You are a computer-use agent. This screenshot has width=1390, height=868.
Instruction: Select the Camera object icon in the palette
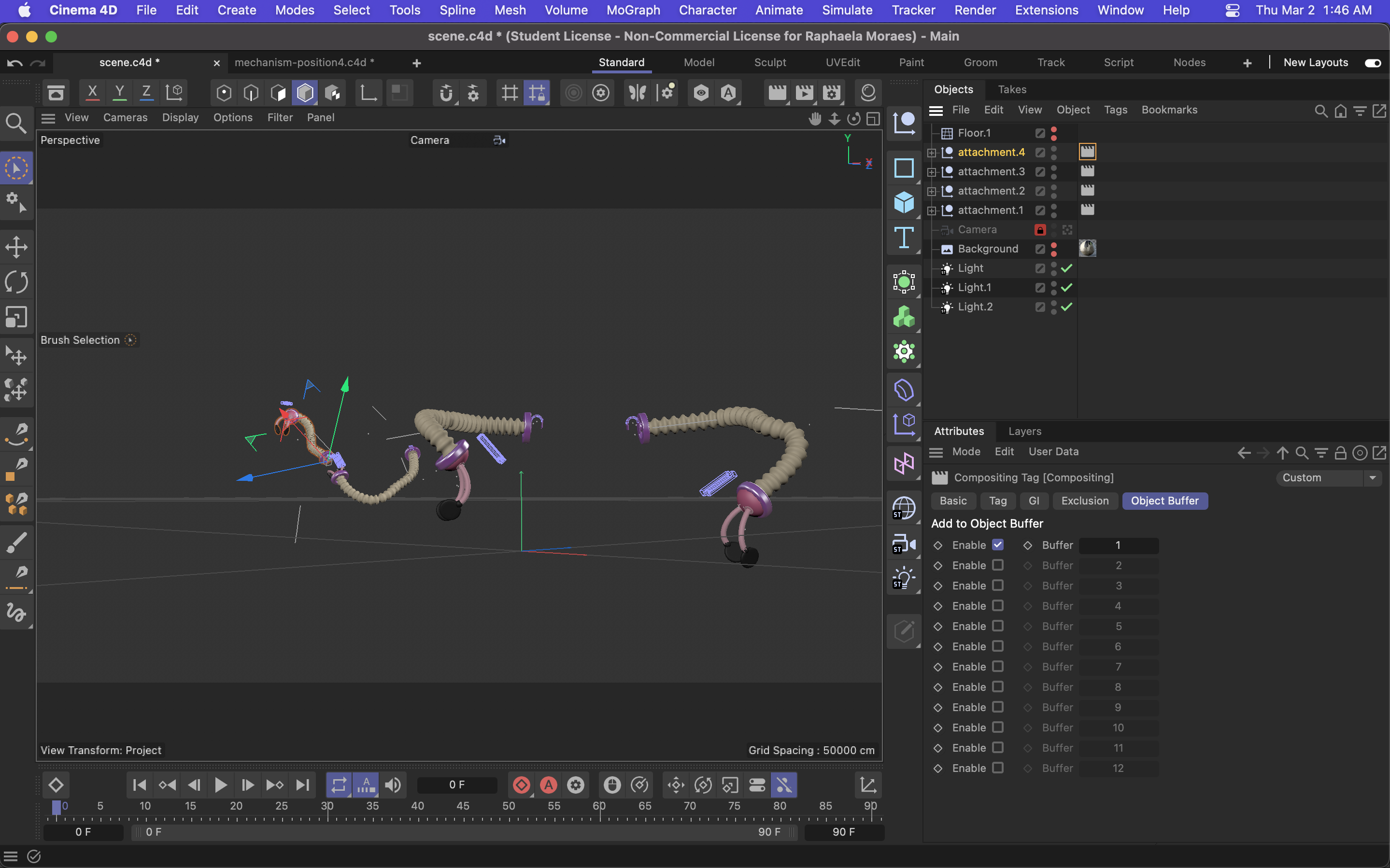[904, 543]
